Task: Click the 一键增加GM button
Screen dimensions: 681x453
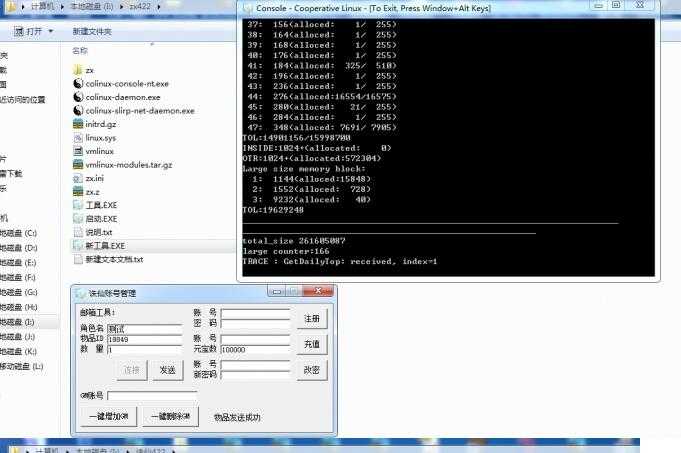Action: (x=110, y=416)
